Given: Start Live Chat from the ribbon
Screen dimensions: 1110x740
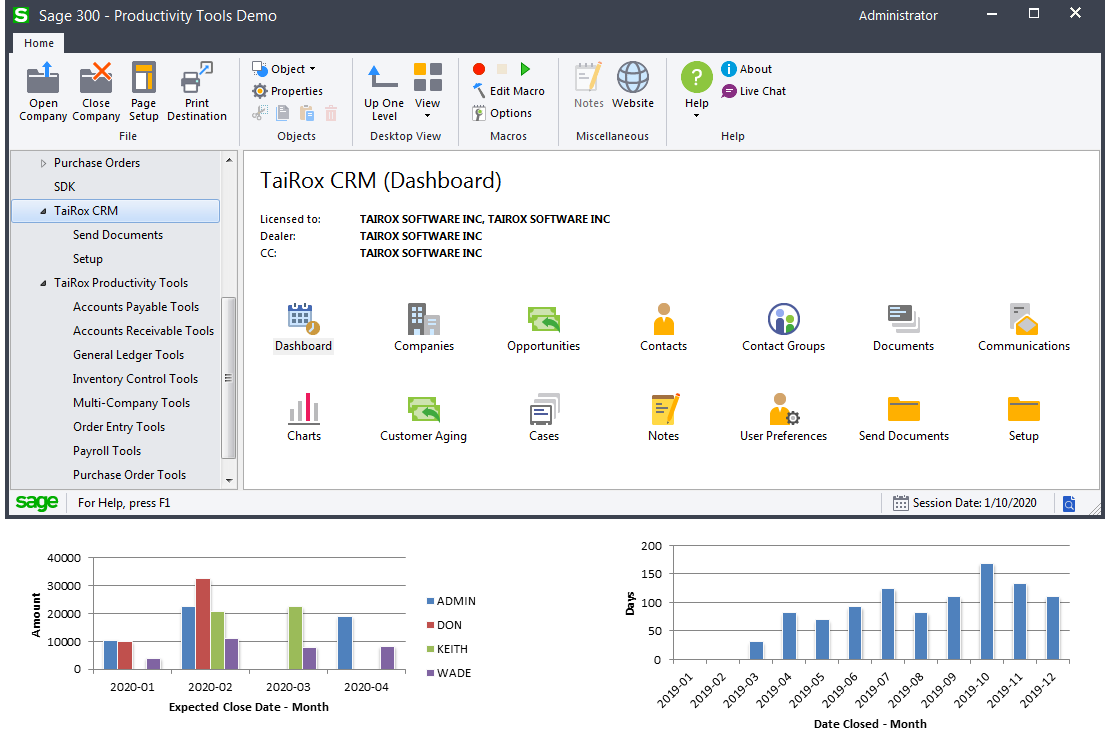Looking at the screenshot, I should 753,91.
